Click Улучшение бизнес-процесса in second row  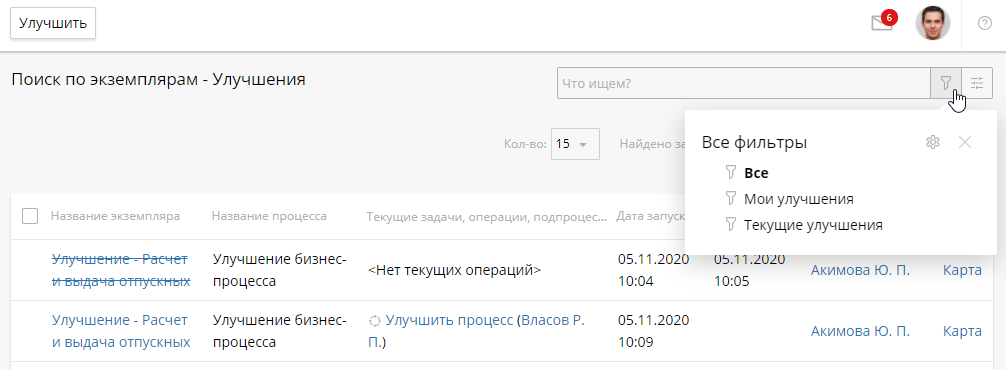(x=279, y=331)
